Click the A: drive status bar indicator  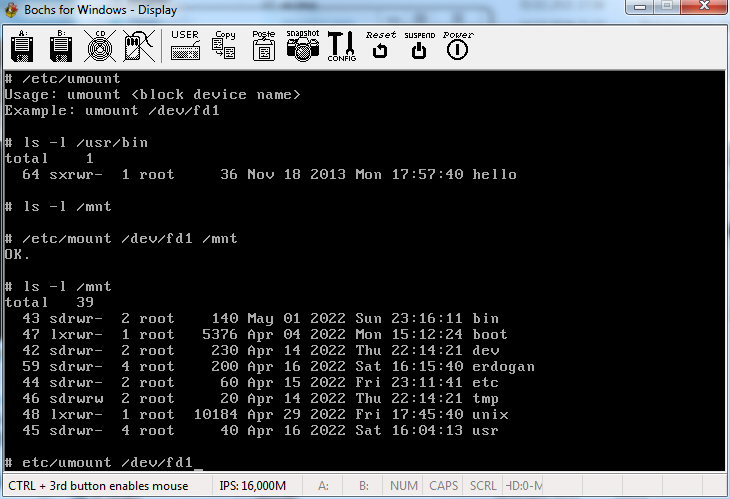click(324, 487)
